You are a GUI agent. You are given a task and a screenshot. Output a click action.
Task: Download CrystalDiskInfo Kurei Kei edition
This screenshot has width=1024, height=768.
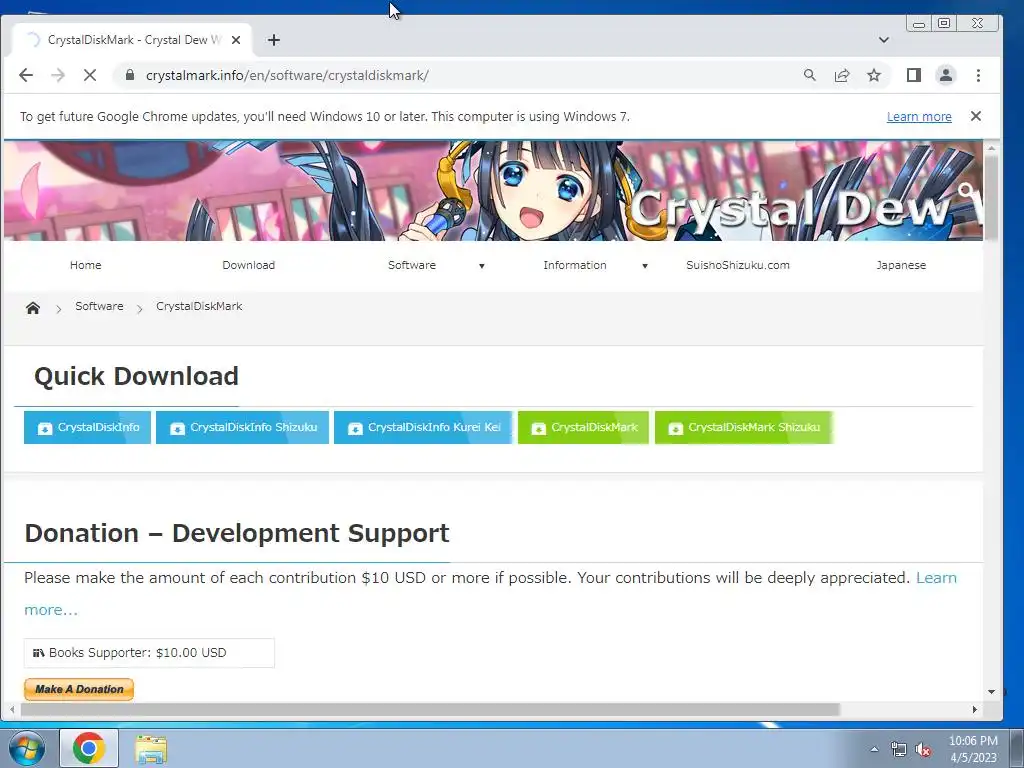tap(423, 427)
